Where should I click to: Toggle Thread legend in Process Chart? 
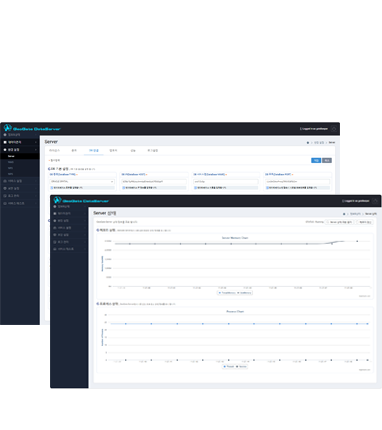click(x=228, y=366)
